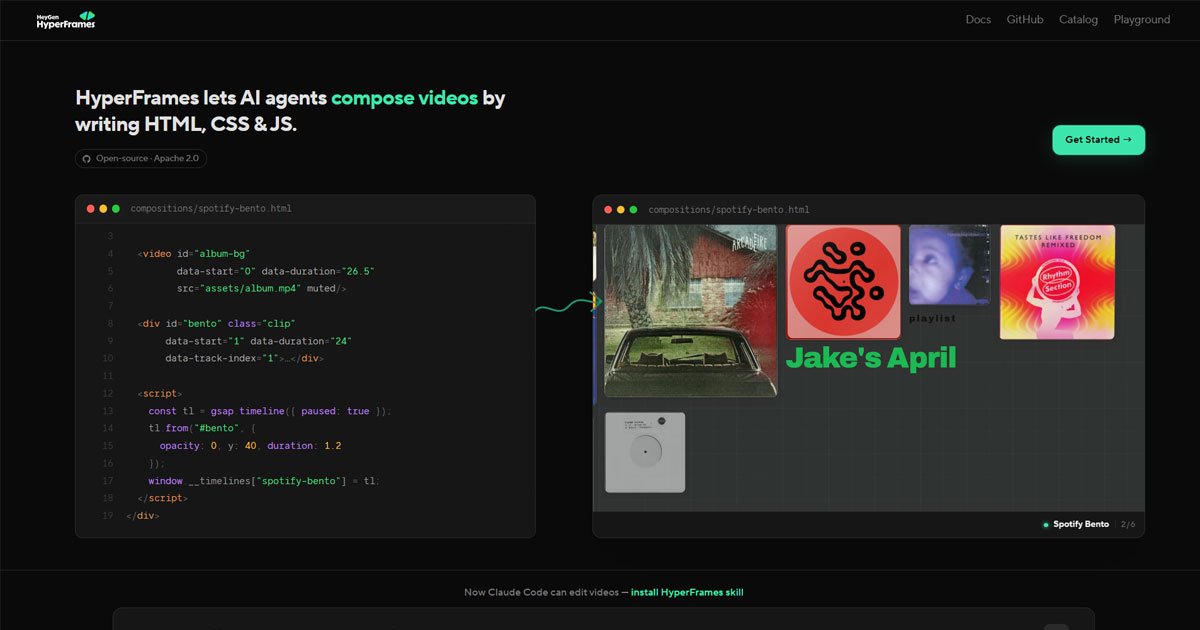Click the Open-source Apache 2.0 badge
Image resolution: width=1200 pixels, height=630 pixels.
point(141,158)
